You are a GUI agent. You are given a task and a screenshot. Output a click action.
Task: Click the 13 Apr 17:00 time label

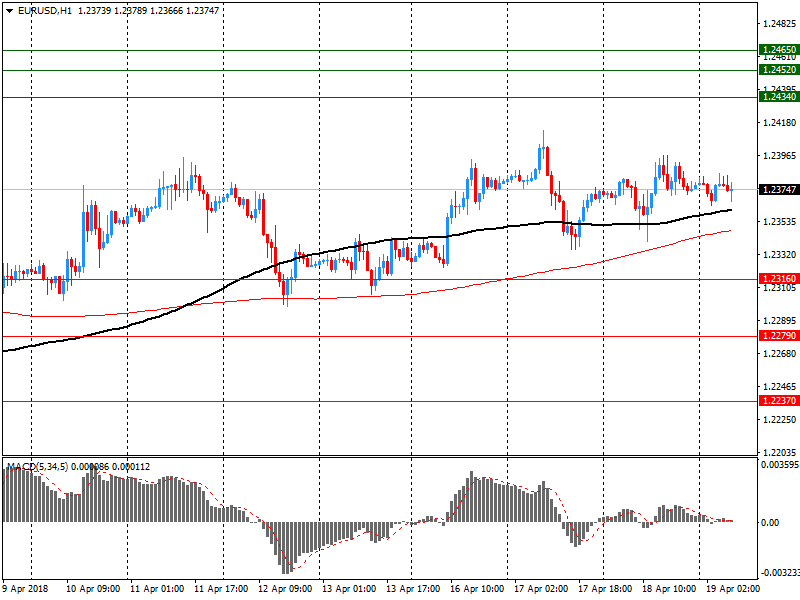(x=413, y=589)
